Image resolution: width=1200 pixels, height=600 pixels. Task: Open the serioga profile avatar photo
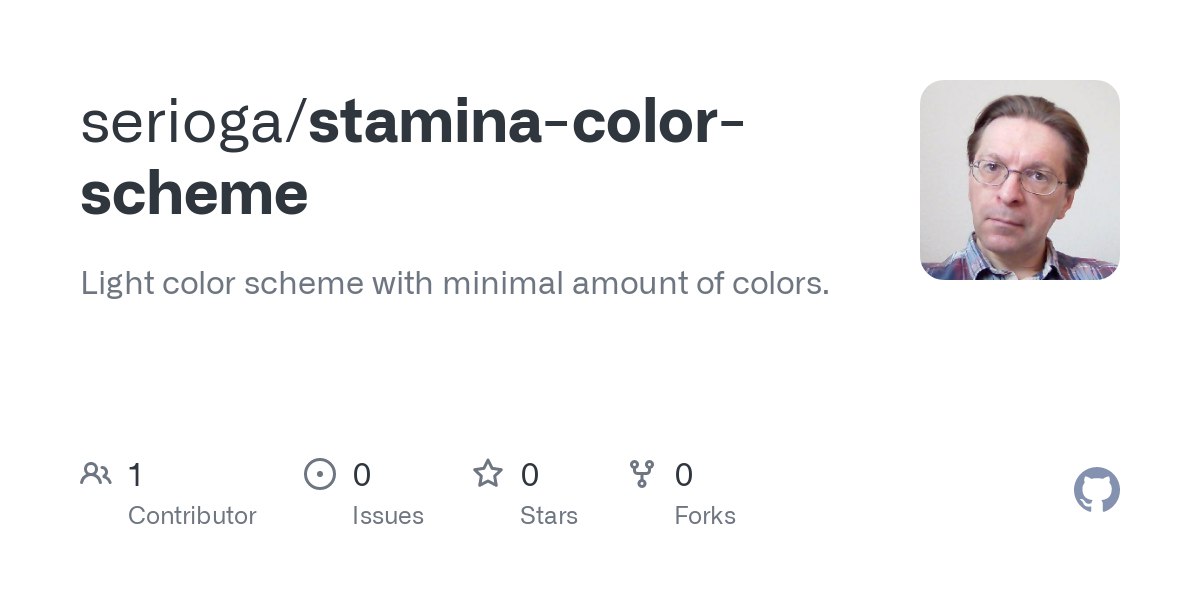[1019, 180]
